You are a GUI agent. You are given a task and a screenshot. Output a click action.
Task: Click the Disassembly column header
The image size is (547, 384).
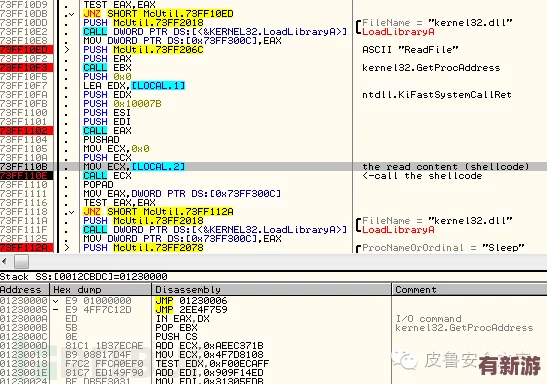tap(271, 289)
